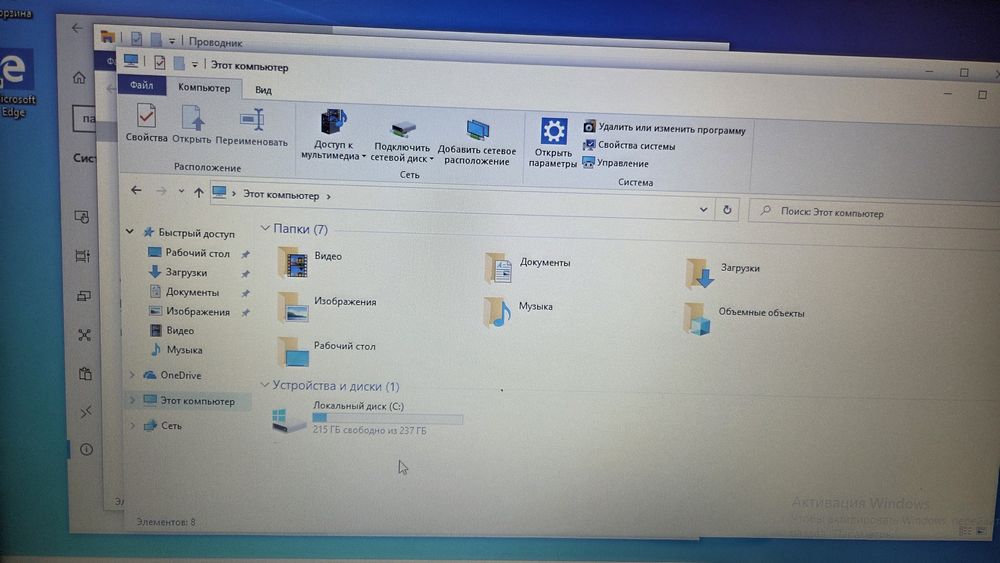Viewport: 1000px width, 563px height.
Task: Select the Объемные объекты folder icon
Action: tap(696, 319)
